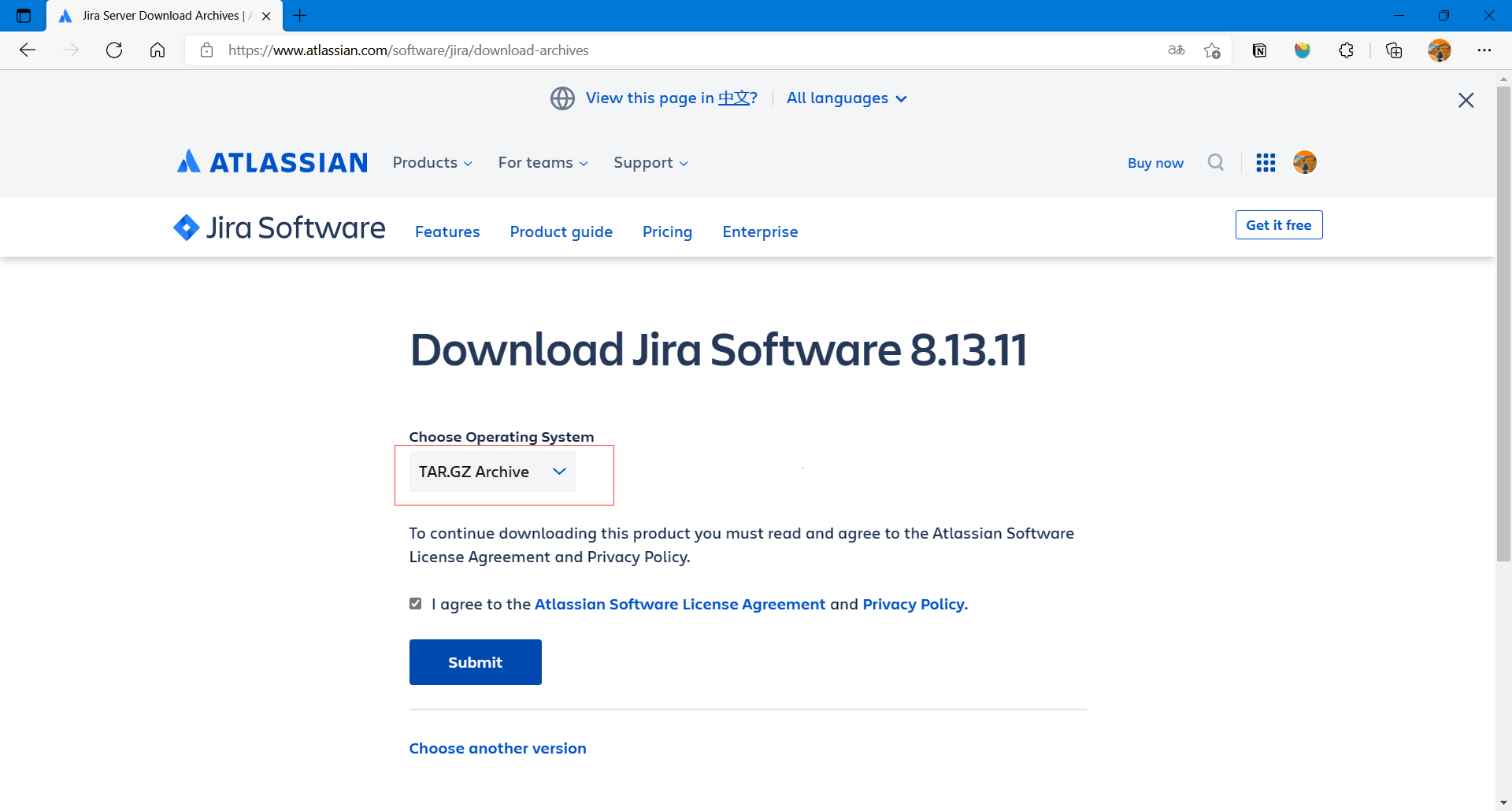Expand the All languages dropdown
1512x811 pixels.
(847, 98)
